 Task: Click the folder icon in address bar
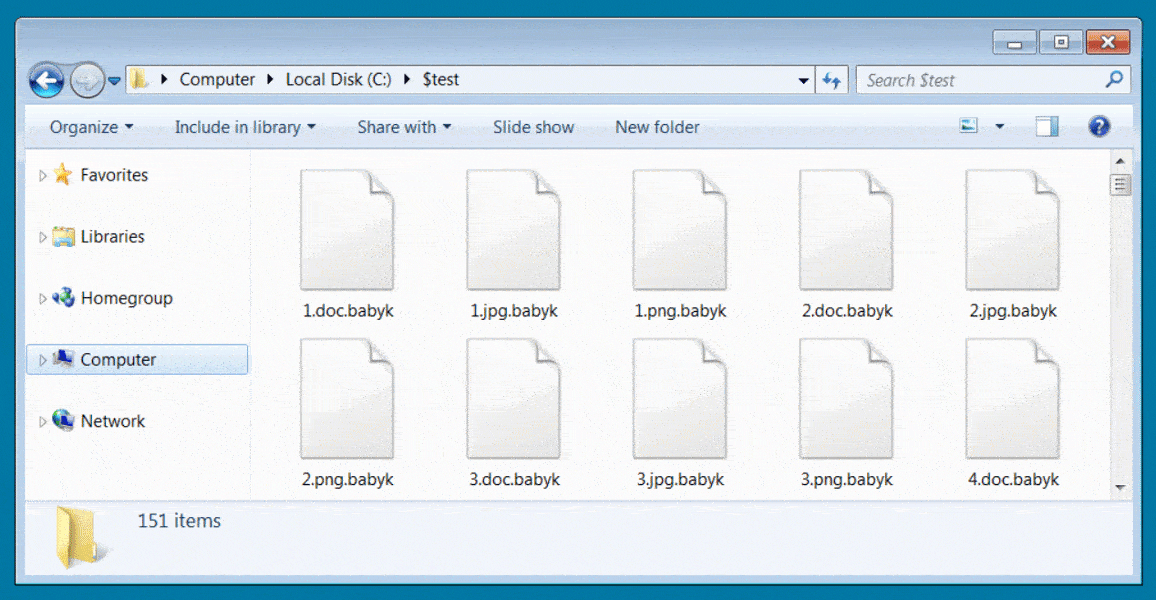pos(139,79)
